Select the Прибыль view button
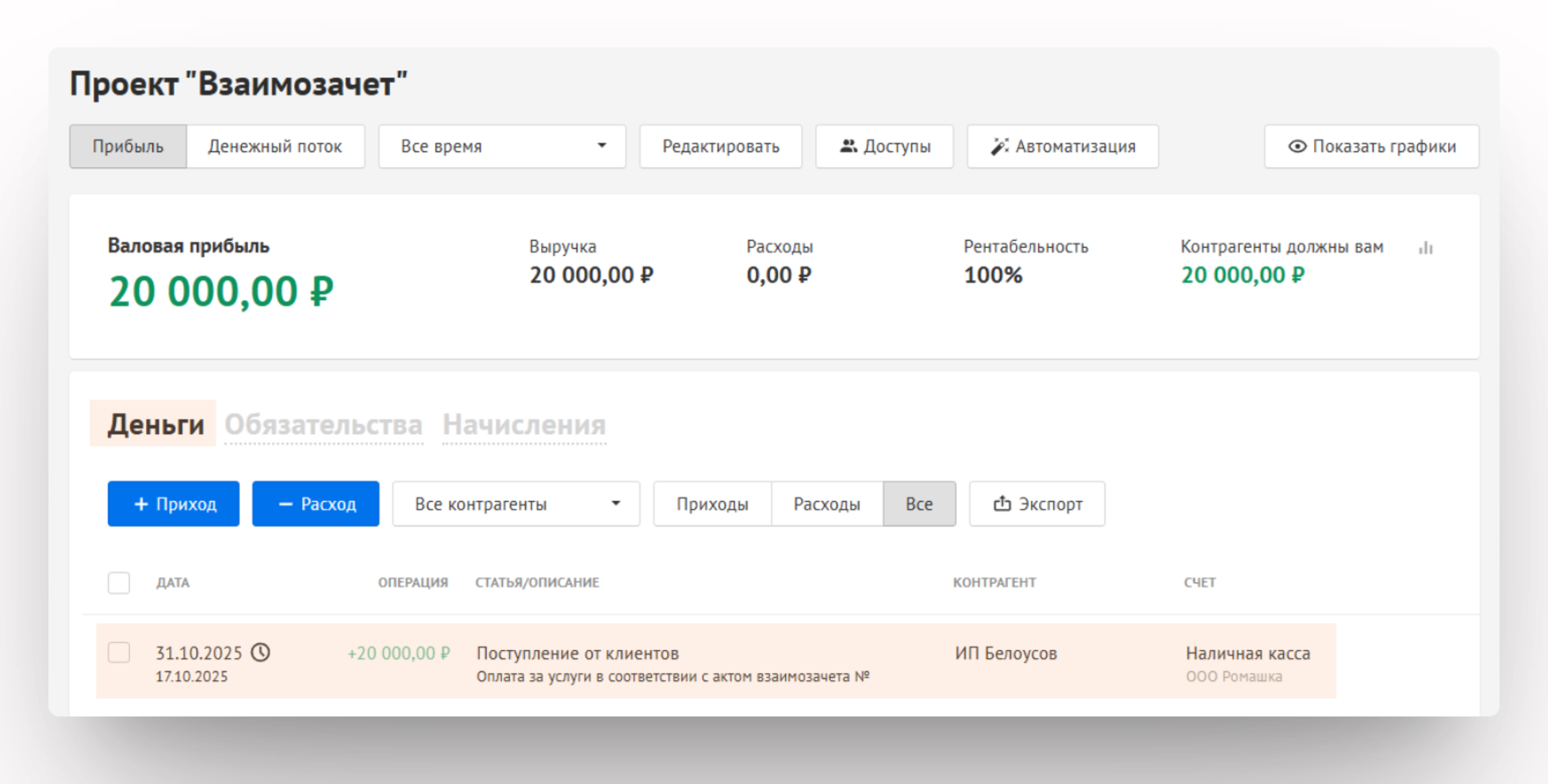The height and width of the screenshot is (784, 1548). point(128,146)
